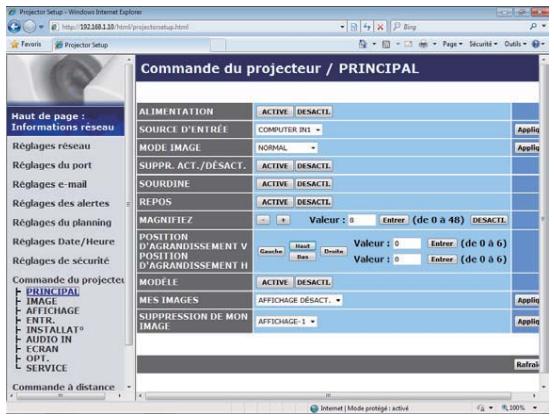This screenshot has height=418, width=554.
Task: Open Commande à distance link
Action: (63, 387)
